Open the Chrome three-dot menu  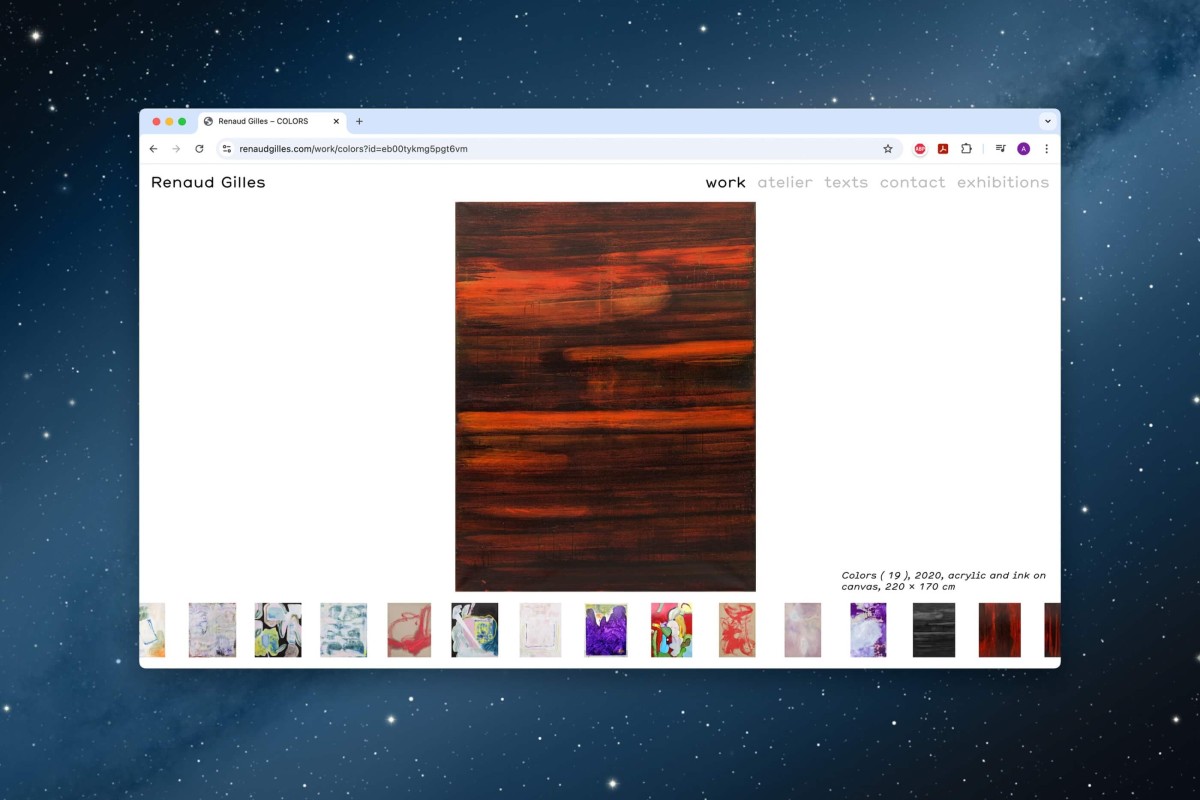click(x=1046, y=149)
